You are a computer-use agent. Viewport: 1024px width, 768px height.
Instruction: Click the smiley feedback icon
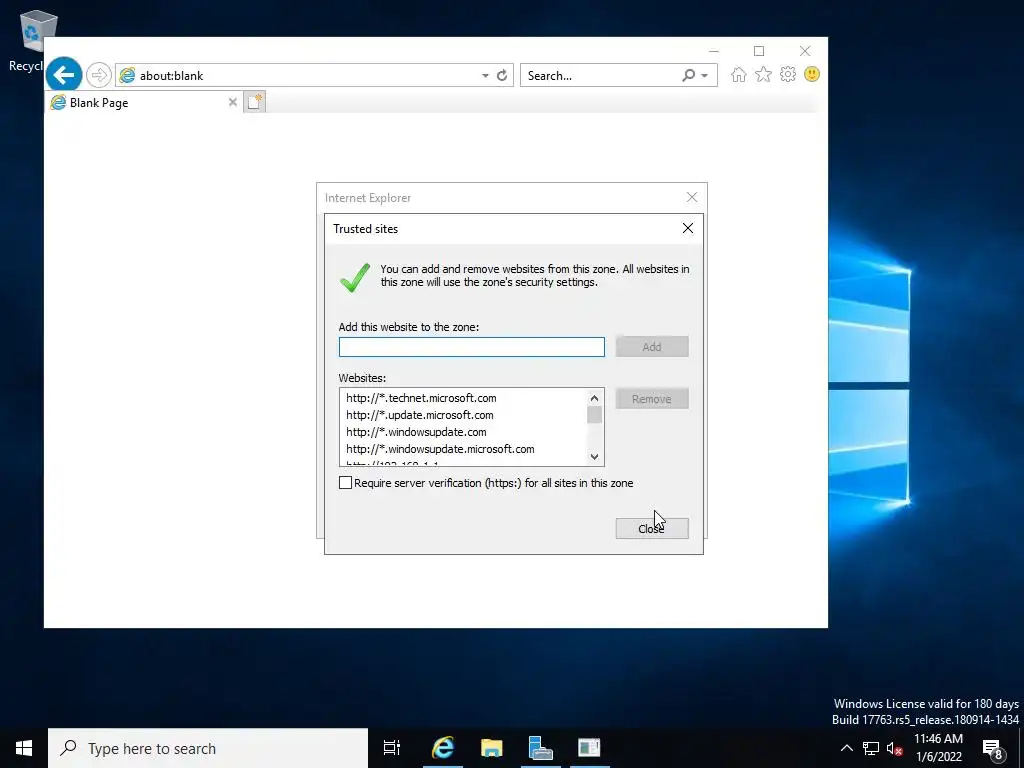812,74
